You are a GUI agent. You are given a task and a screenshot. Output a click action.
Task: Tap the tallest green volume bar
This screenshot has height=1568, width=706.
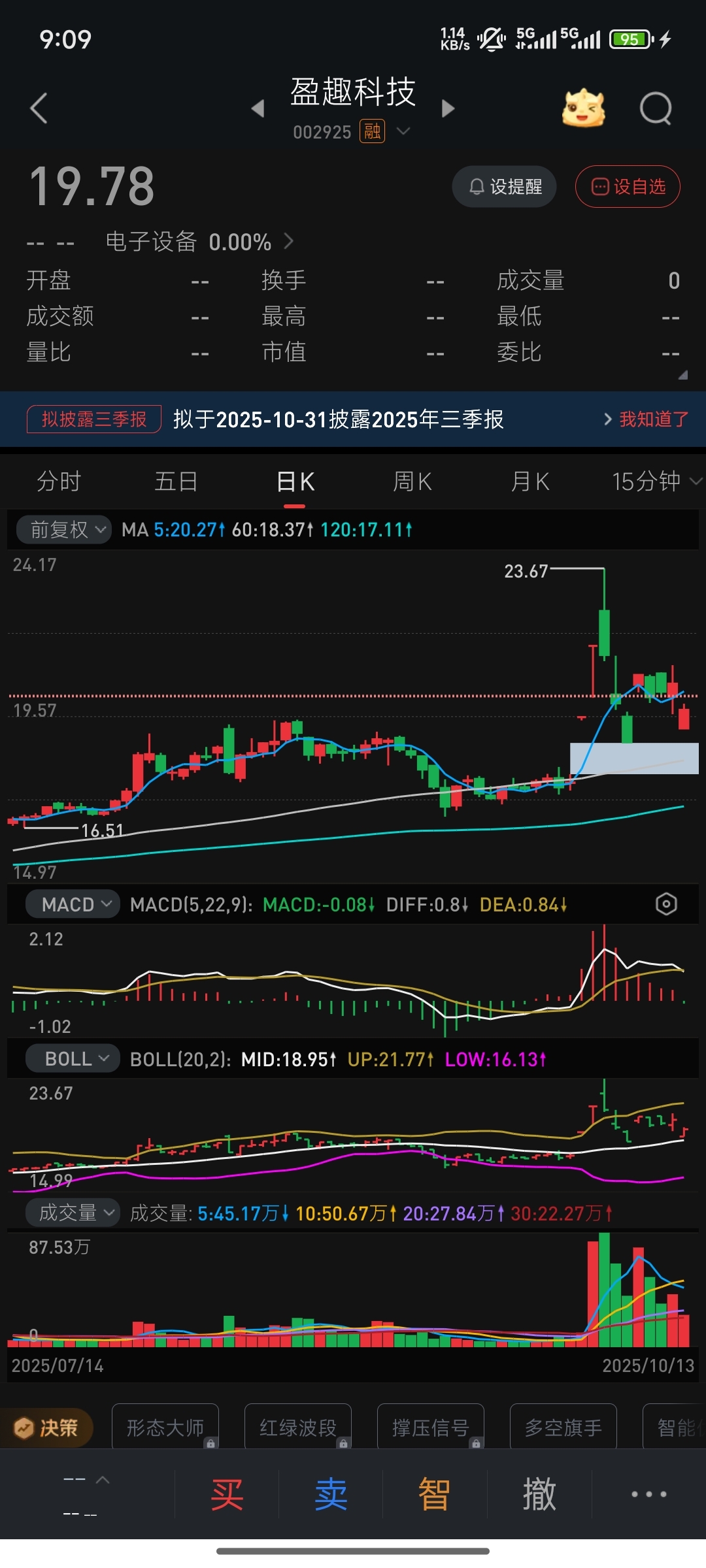pos(605,1290)
